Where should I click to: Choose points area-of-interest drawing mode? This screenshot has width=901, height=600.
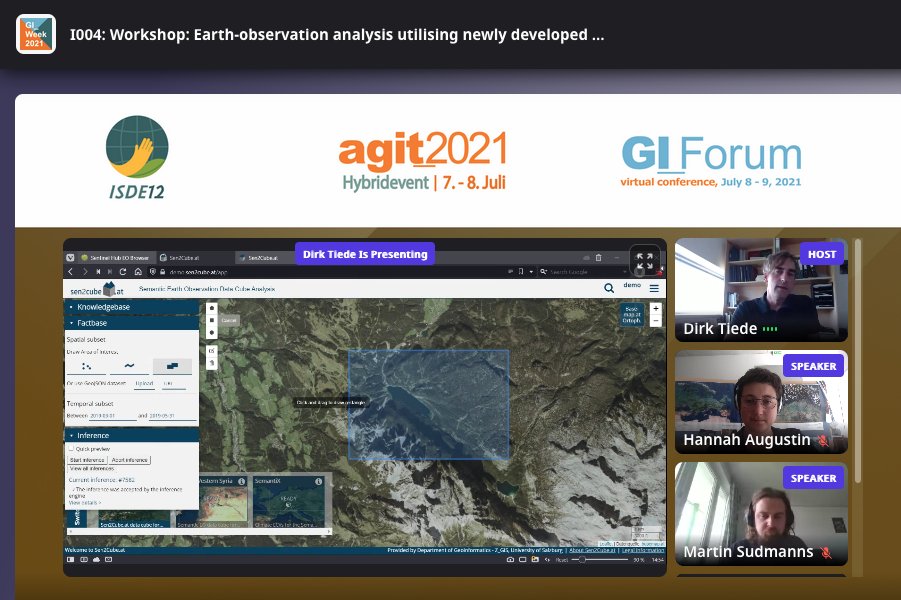pyautogui.click(x=86, y=366)
